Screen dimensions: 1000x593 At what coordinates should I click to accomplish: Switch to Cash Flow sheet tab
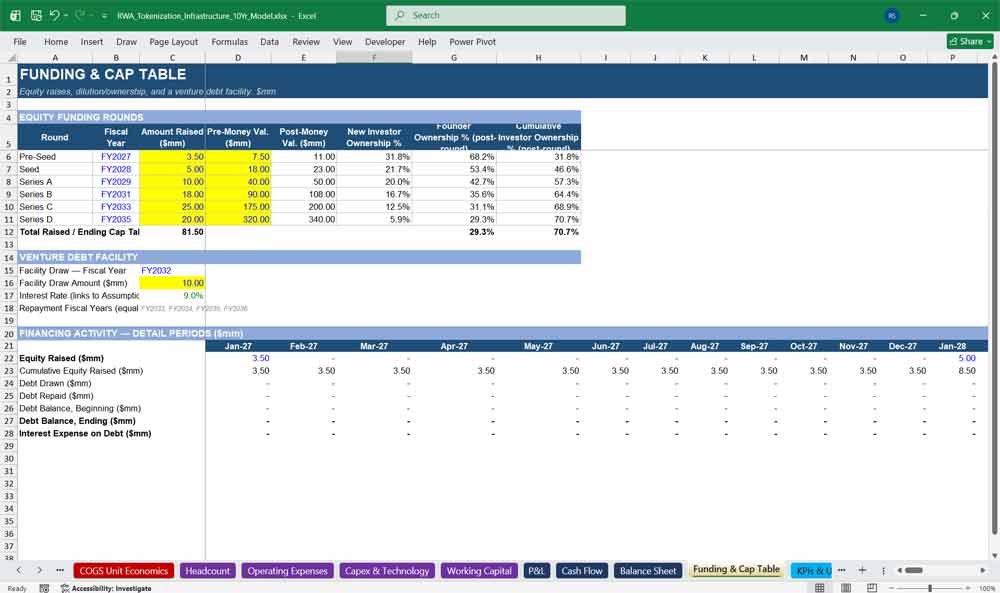pyautogui.click(x=582, y=571)
